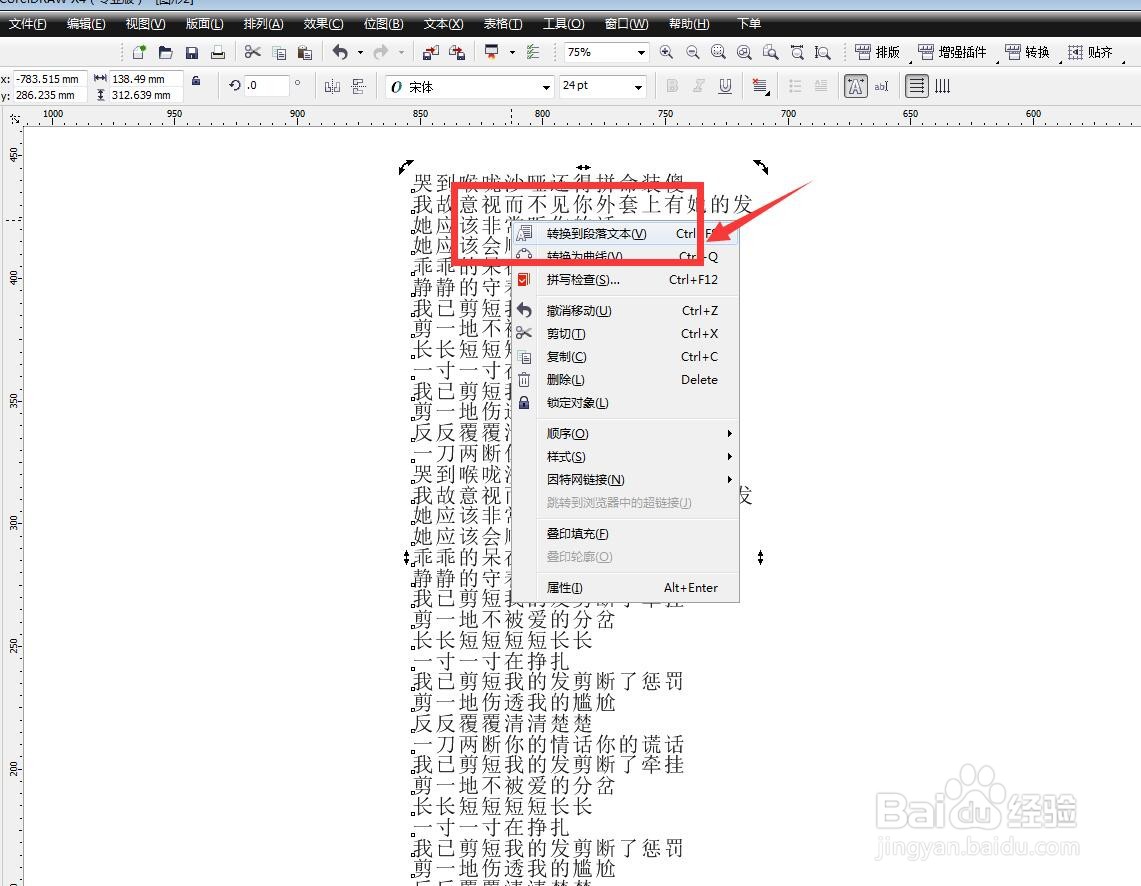This screenshot has height=886, width=1141.
Task: Open the 效果(C) menu
Action: pyautogui.click(x=323, y=24)
